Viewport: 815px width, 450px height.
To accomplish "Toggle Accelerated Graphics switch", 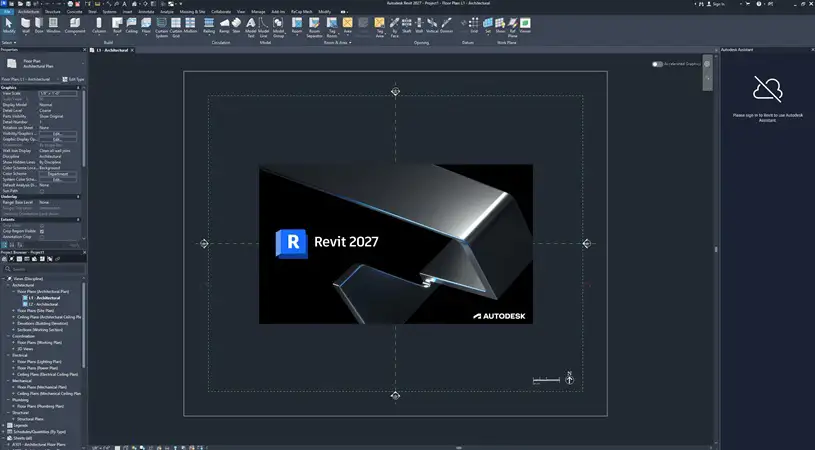I will point(658,64).
